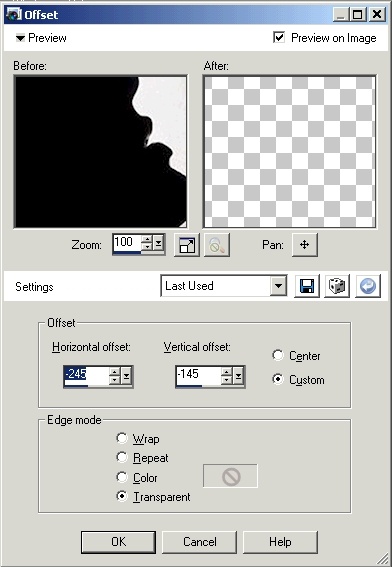Click the disabled zoom magnifier icon

217,245
